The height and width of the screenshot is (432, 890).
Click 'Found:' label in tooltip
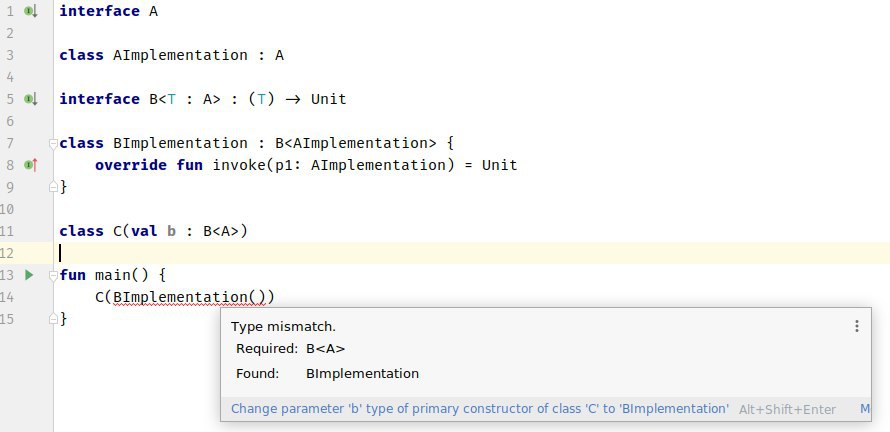tap(258, 374)
